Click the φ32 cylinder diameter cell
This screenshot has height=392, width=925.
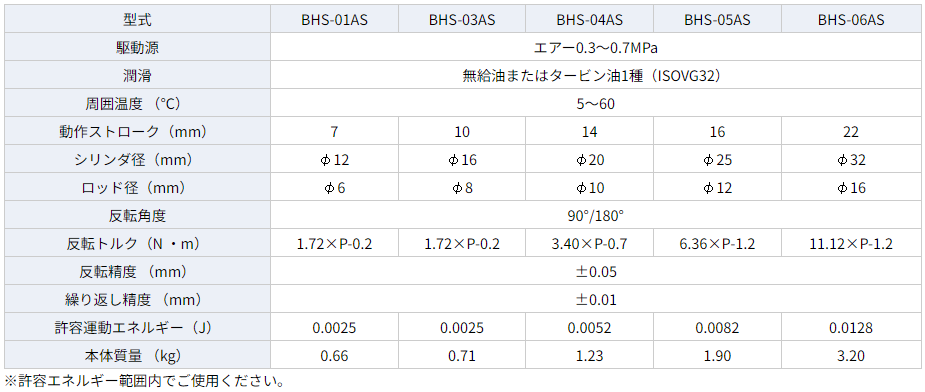tap(851, 160)
